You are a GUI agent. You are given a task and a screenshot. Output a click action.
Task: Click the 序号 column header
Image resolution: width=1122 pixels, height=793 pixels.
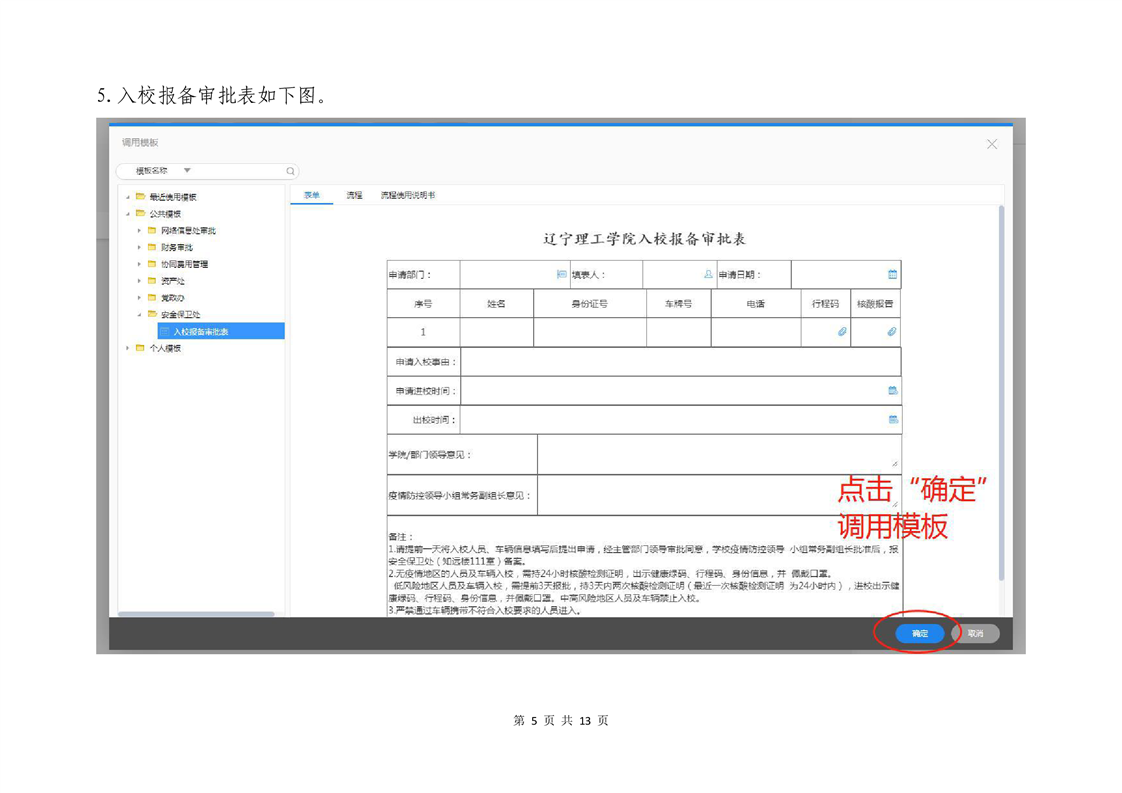point(423,303)
